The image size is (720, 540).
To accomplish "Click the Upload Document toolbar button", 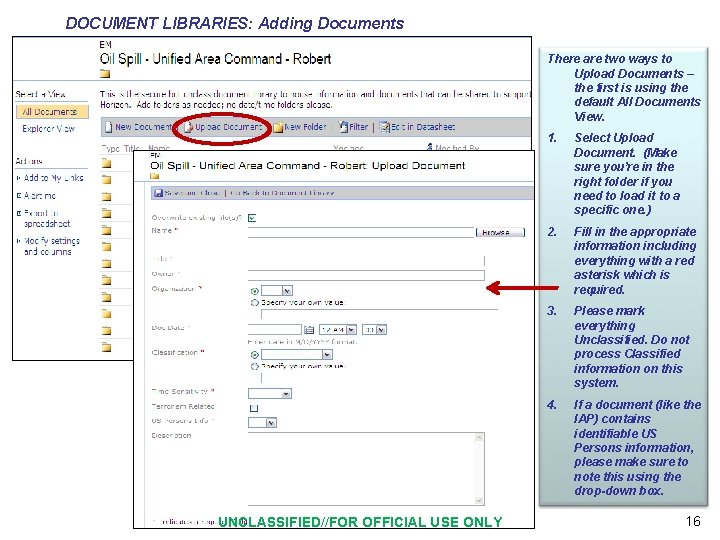I will tap(224, 127).
